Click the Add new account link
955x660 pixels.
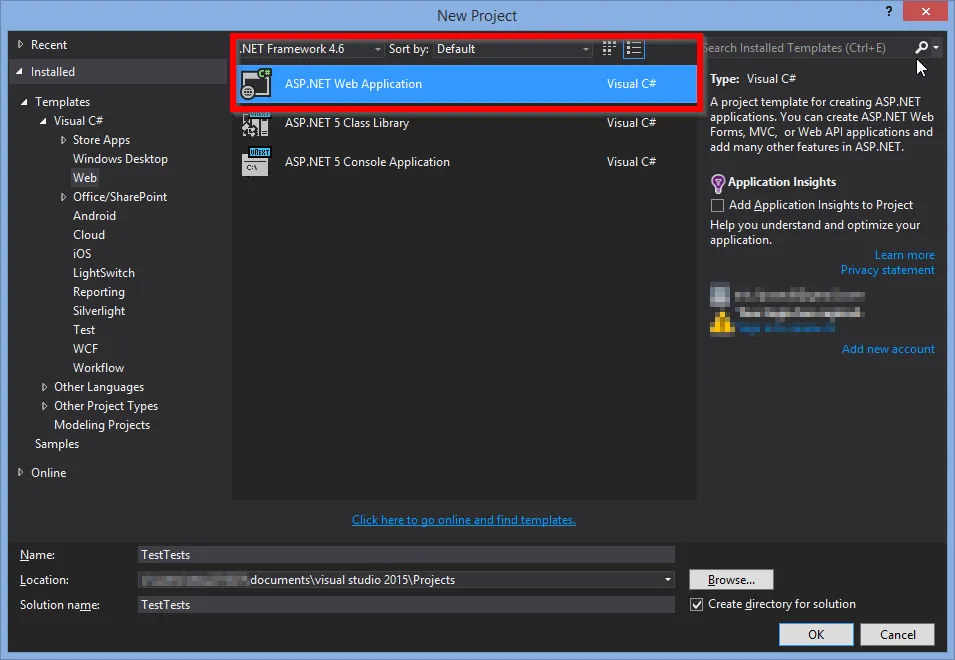click(888, 349)
